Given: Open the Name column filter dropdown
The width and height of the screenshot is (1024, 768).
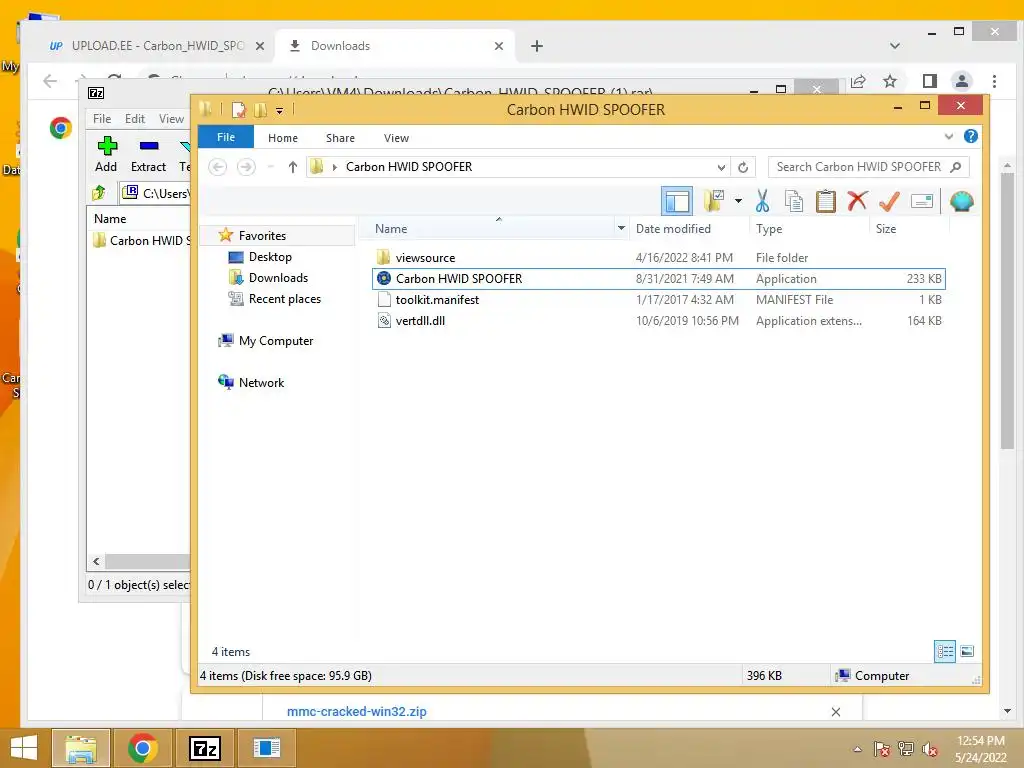Looking at the screenshot, I should (x=621, y=229).
